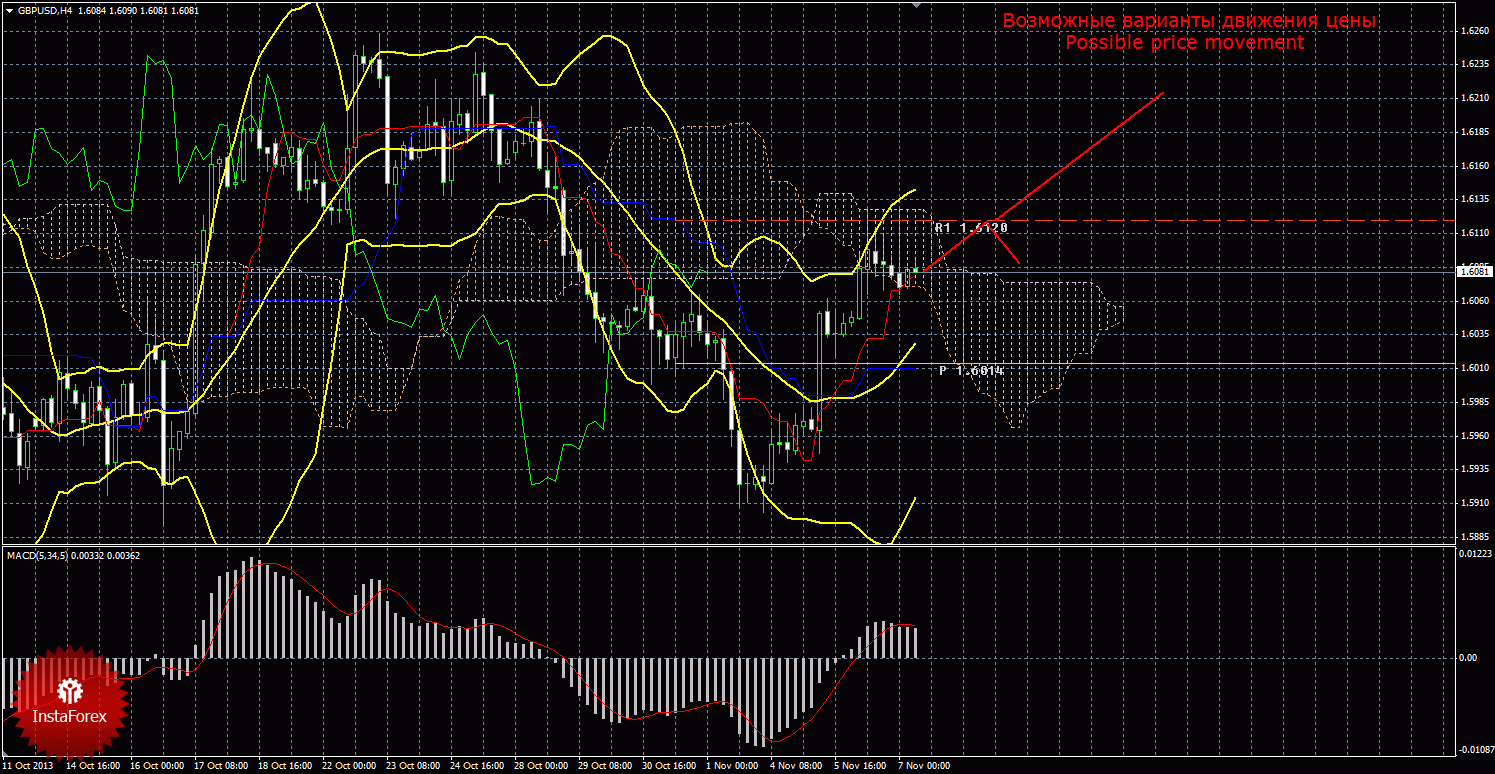1495x774 pixels.
Task: Click the 29 Oct 08:00 time label
Action: [605, 766]
